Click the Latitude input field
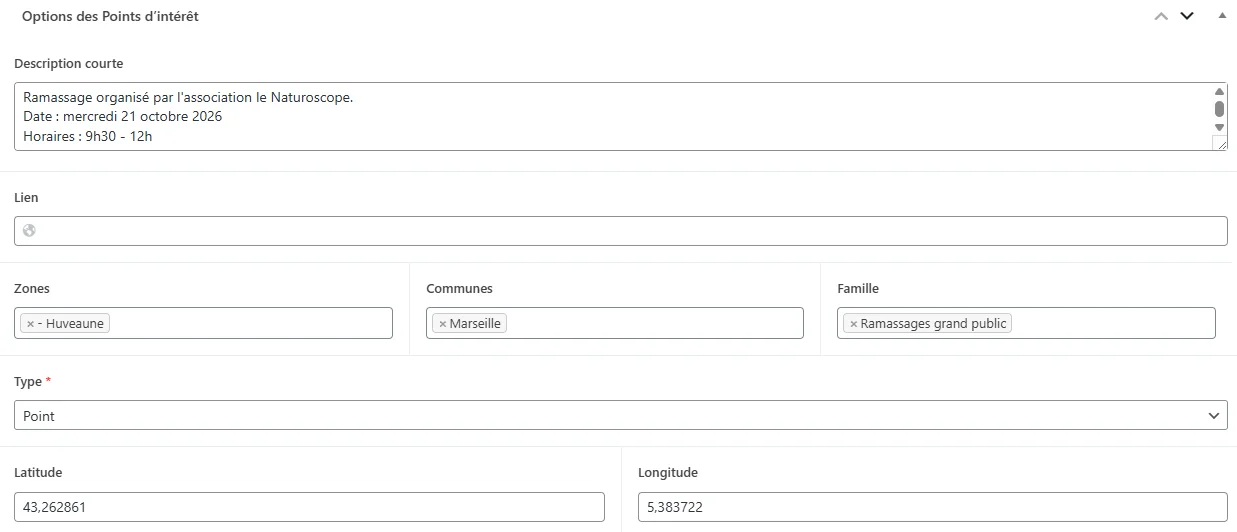Viewport: 1237px width, 532px height. pos(309,507)
